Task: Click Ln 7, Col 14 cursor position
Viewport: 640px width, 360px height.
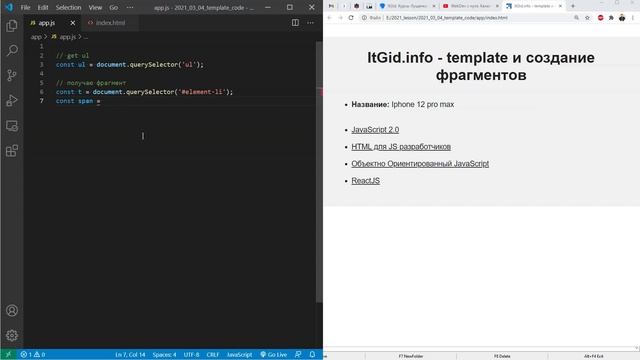Action: pos(130,355)
